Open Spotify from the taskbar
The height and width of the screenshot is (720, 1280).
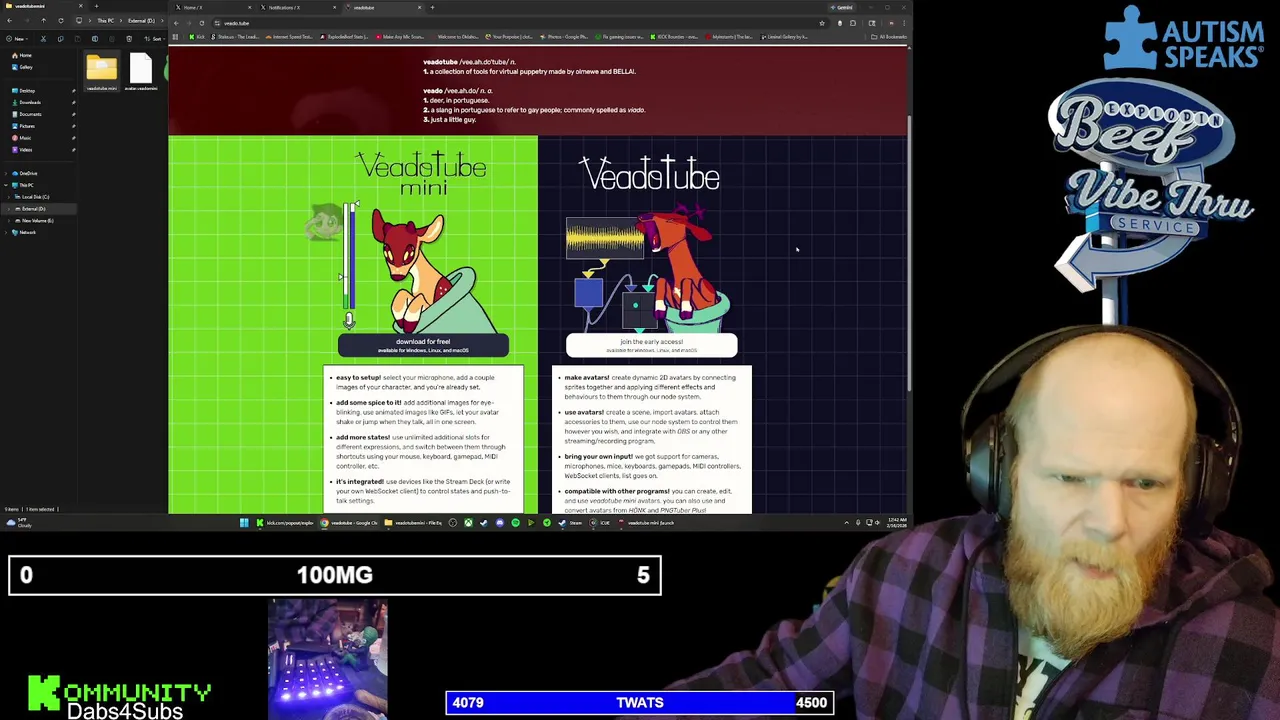[x=515, y=523]
